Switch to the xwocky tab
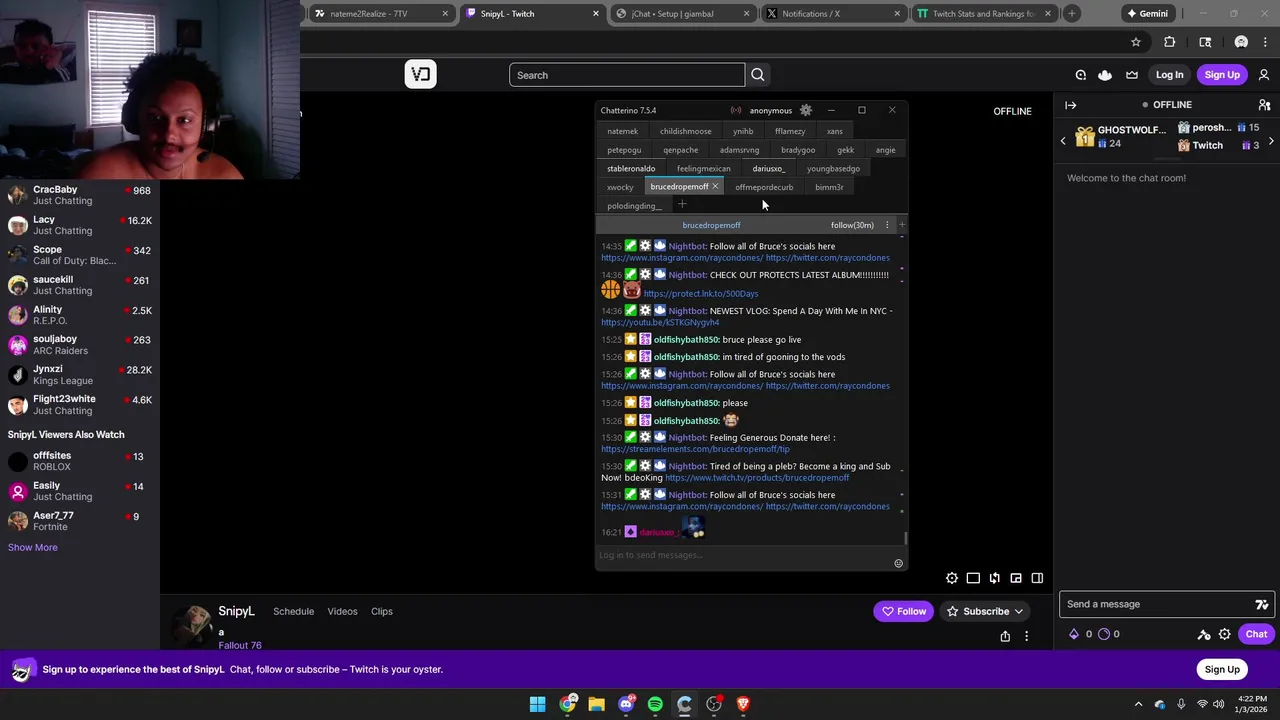 pyautogui.click(x=620, y=187)
